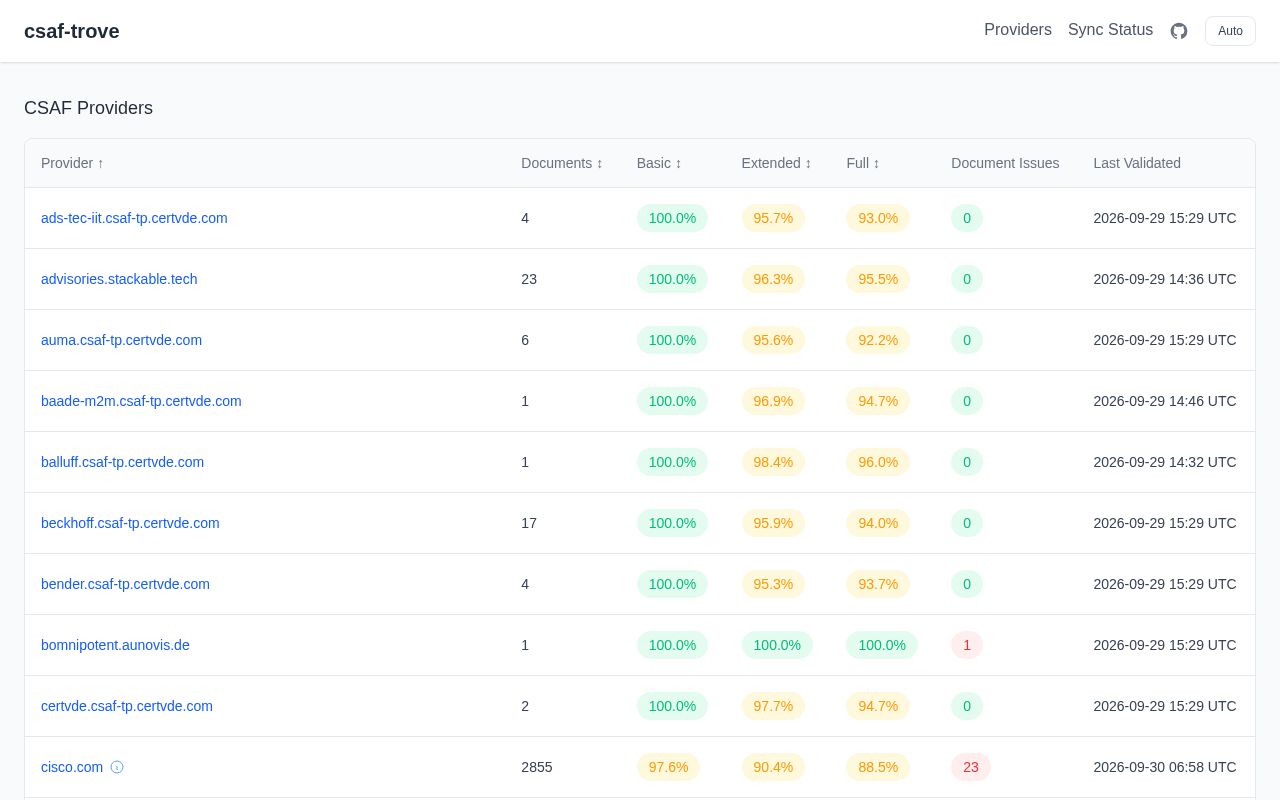Screen dimensions: 1280x800
Task: Open the GitHub repository icon
Action: (x=1179, y=31)
